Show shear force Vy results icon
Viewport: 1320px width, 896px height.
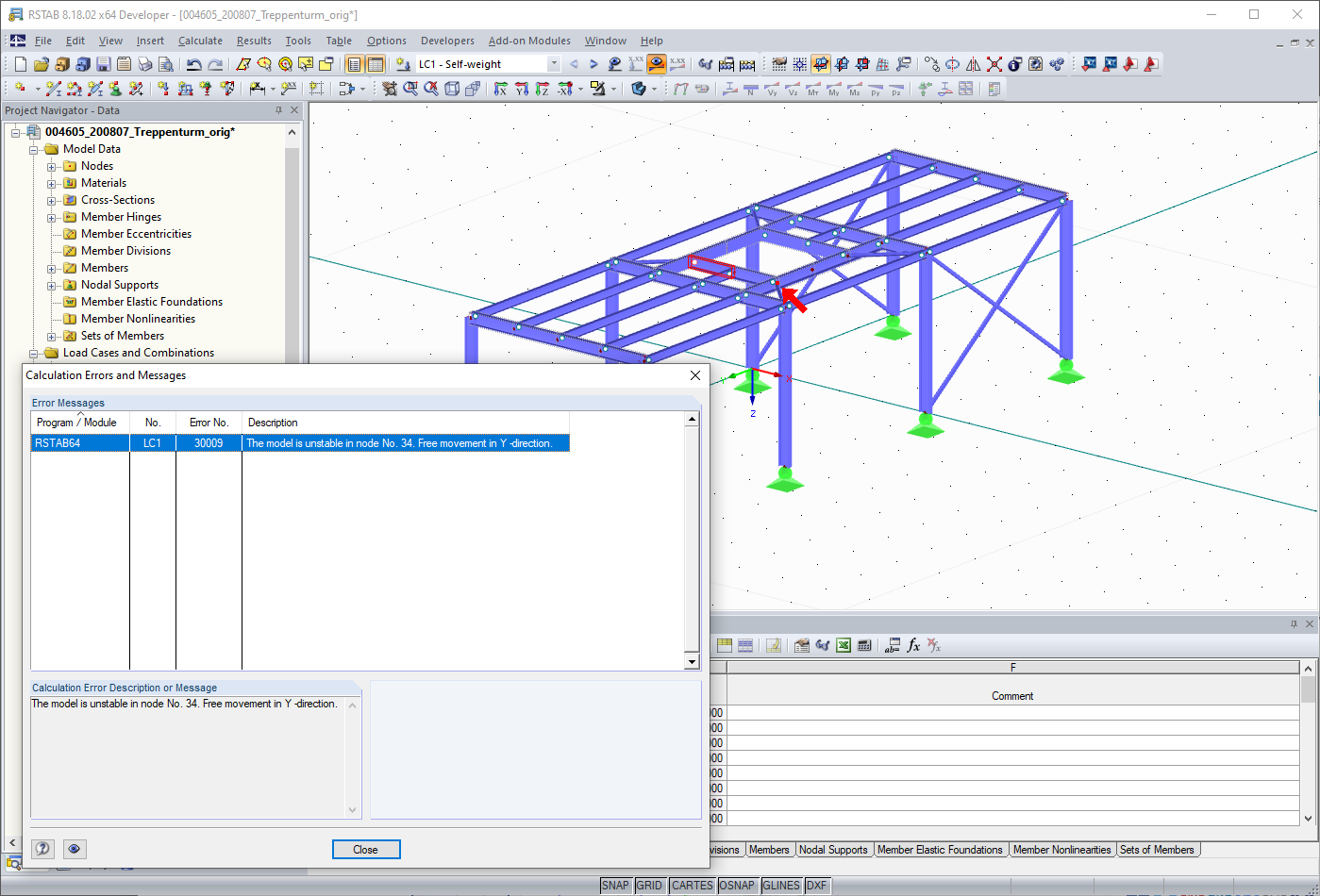pos(772,89)
